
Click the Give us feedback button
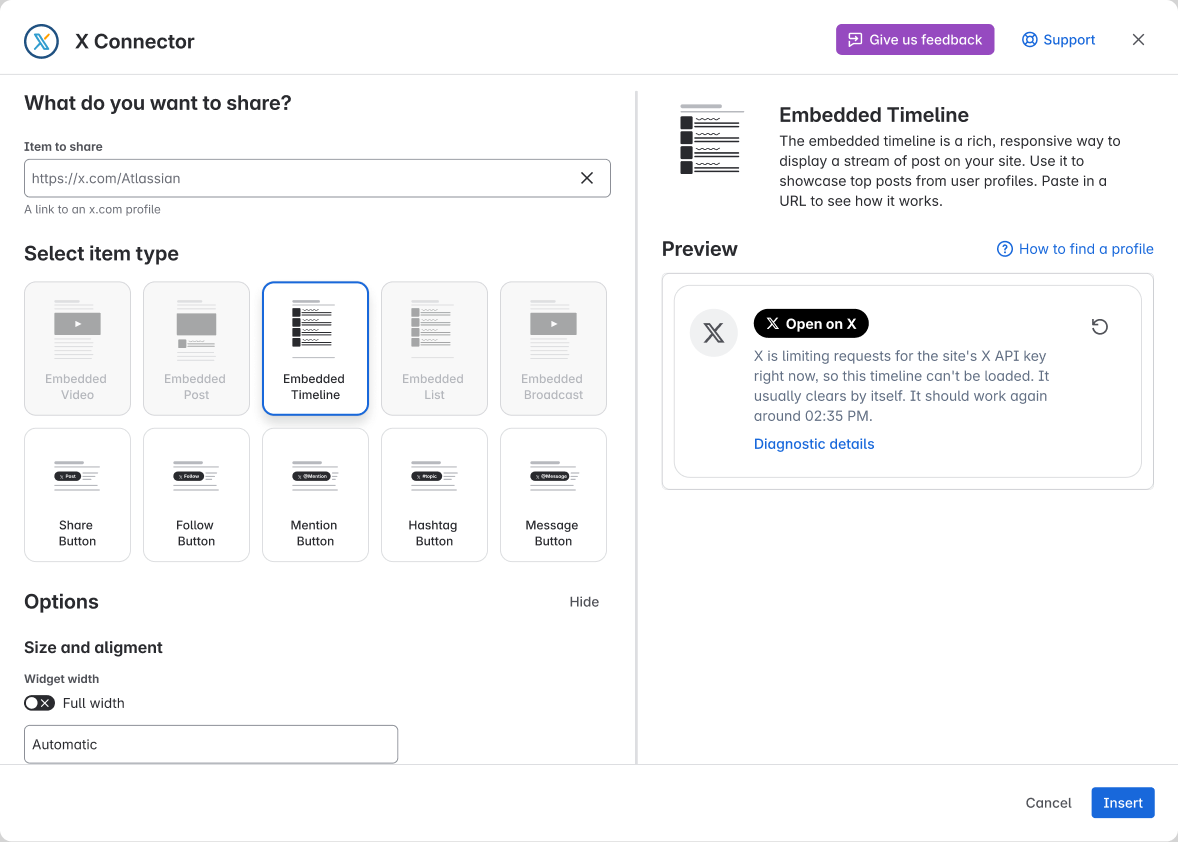(x=914, y=40)
